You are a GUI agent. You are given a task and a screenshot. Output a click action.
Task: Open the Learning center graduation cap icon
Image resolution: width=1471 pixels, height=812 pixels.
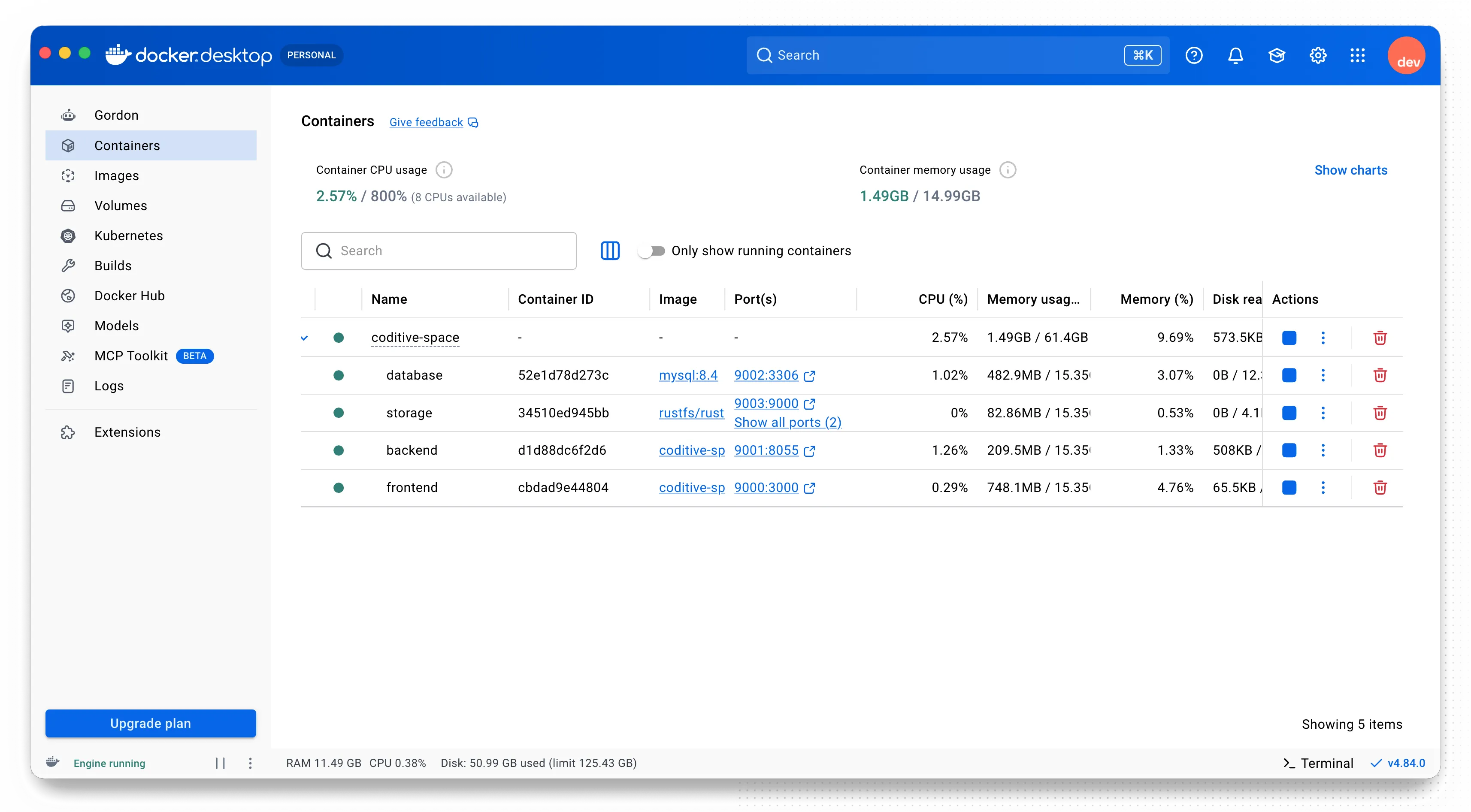(x=1276, y=55)
